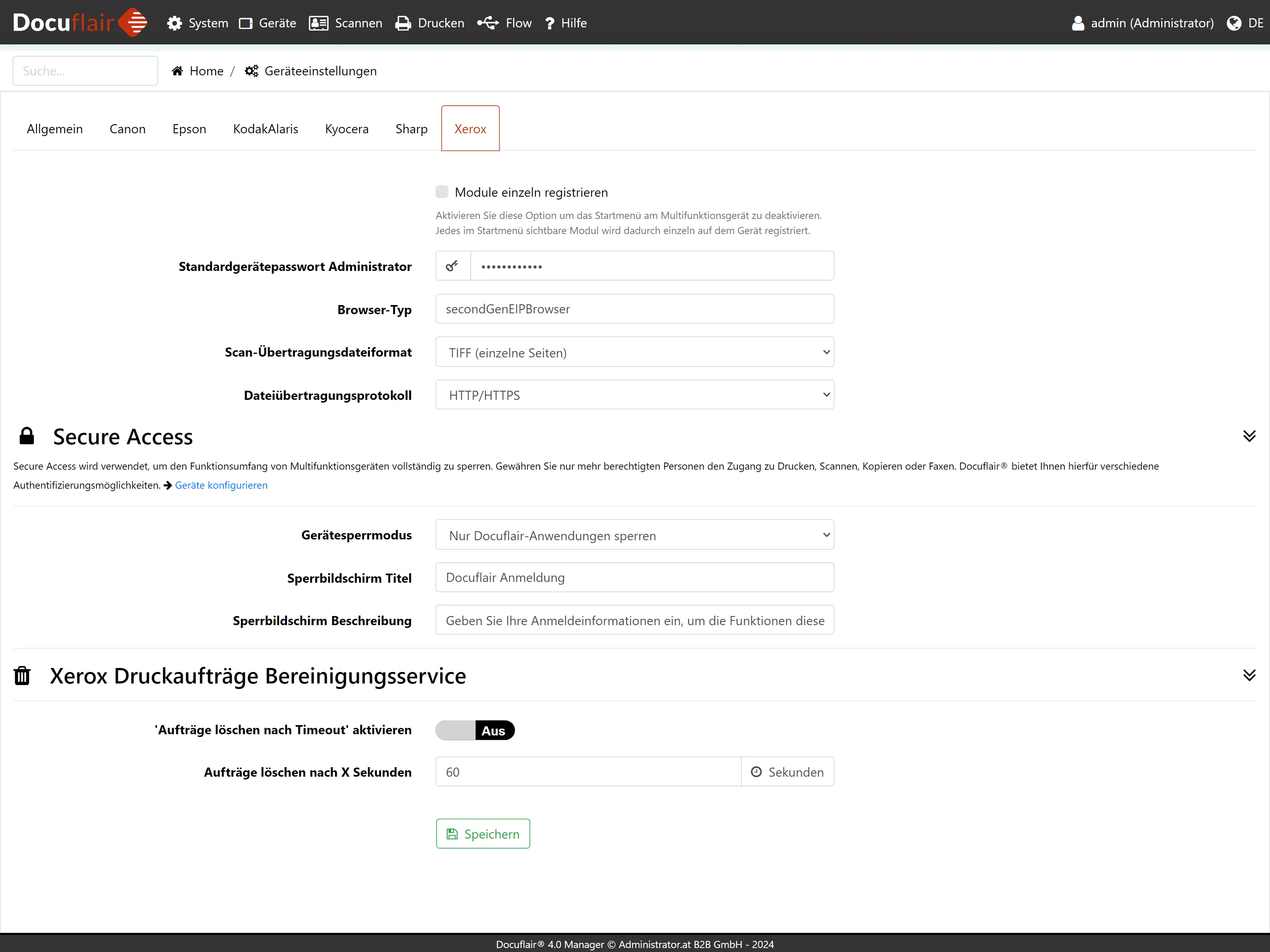The height and width of the screenshot is (952, 1270).
Task: Click the Docuflair logo
Action: [79, 22]
